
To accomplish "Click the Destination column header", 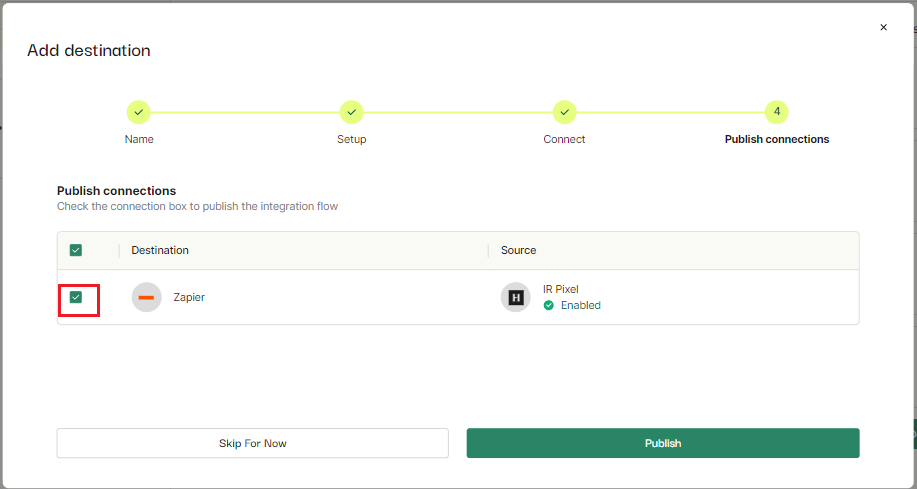I will click(160, 250).
